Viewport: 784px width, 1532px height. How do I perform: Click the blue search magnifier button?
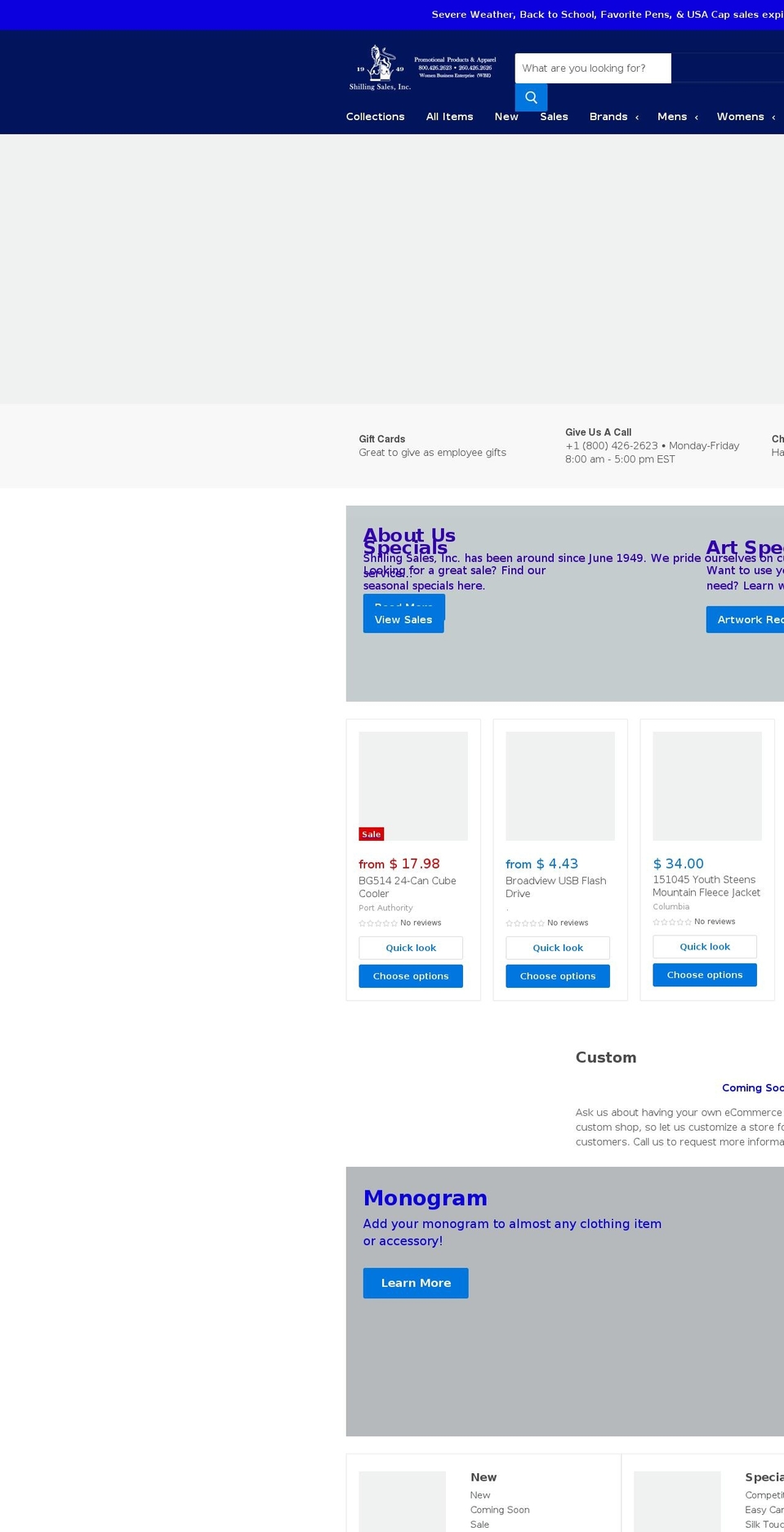[531, 97]
